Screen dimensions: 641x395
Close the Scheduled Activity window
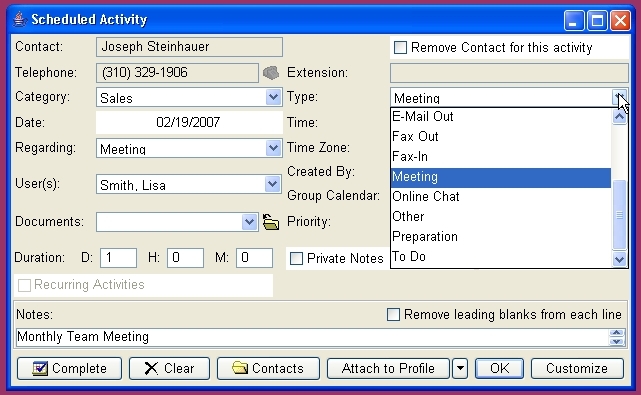[x=621, y=20]
